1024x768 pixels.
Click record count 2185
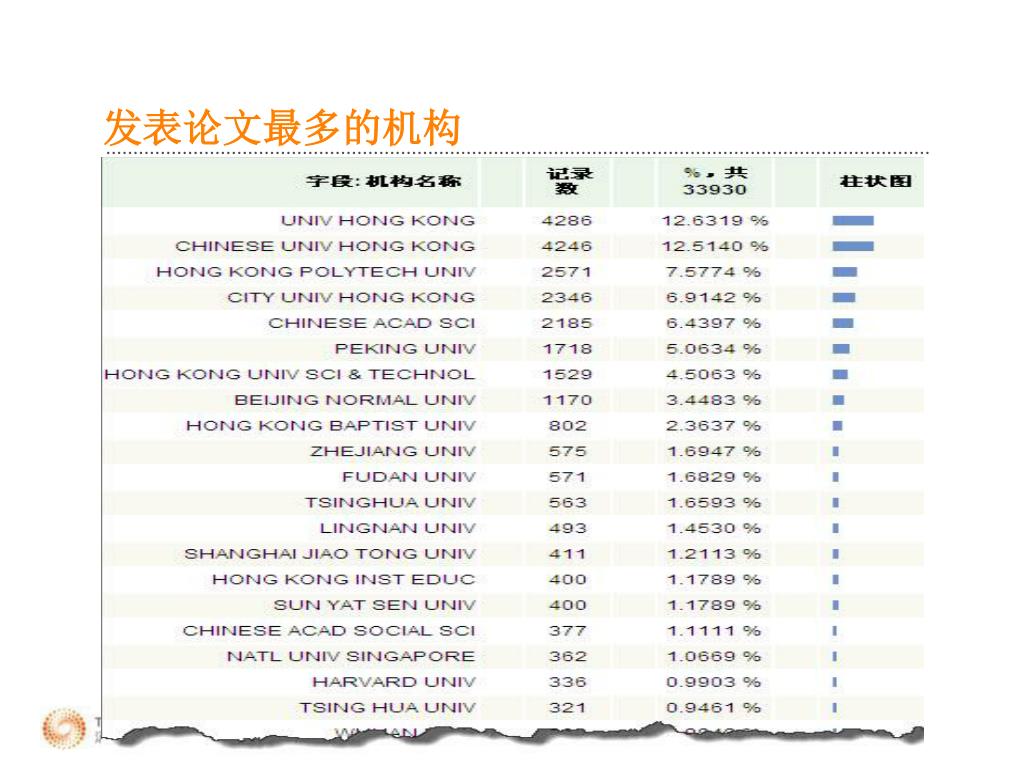click(567, 323)
